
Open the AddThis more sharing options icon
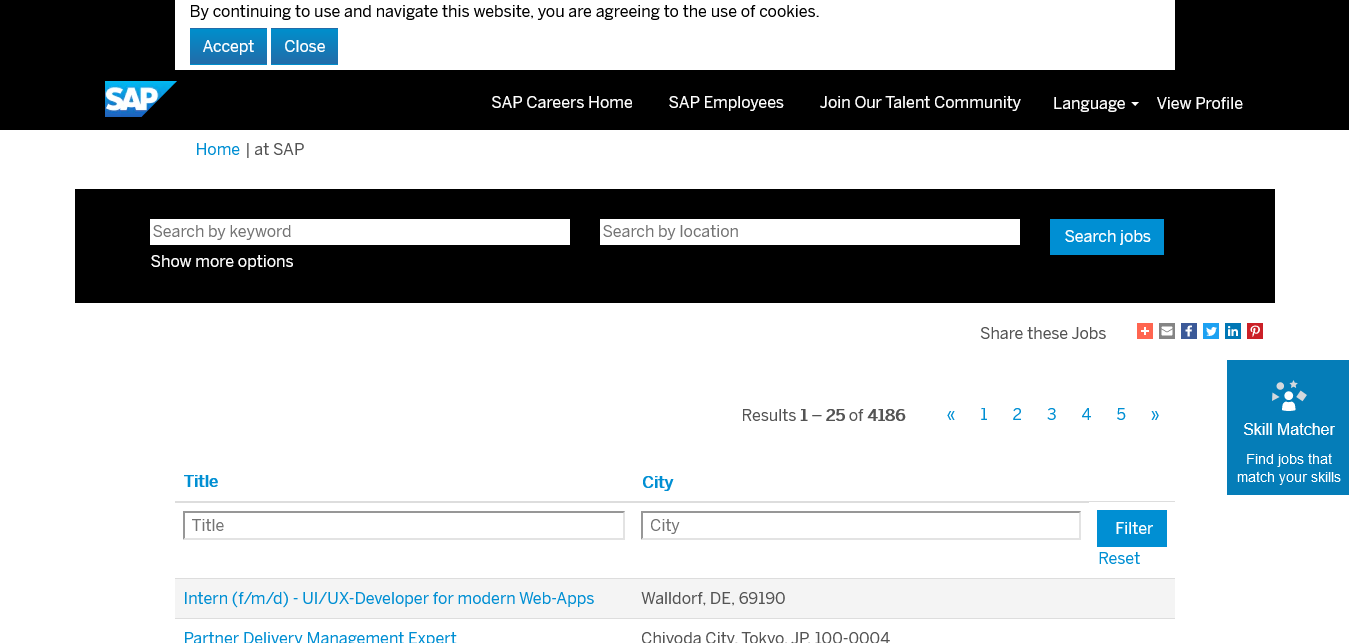(1145, 331)
